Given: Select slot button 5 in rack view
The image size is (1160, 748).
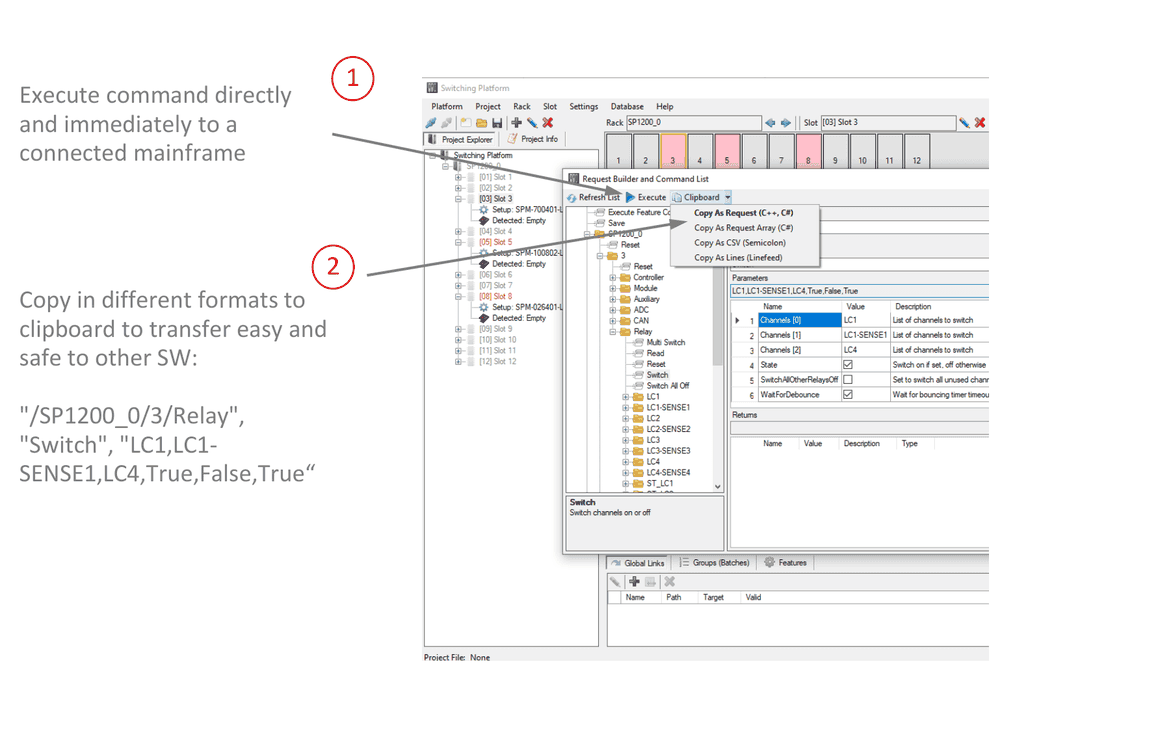Looking at the screenshot, I should 726,152.
